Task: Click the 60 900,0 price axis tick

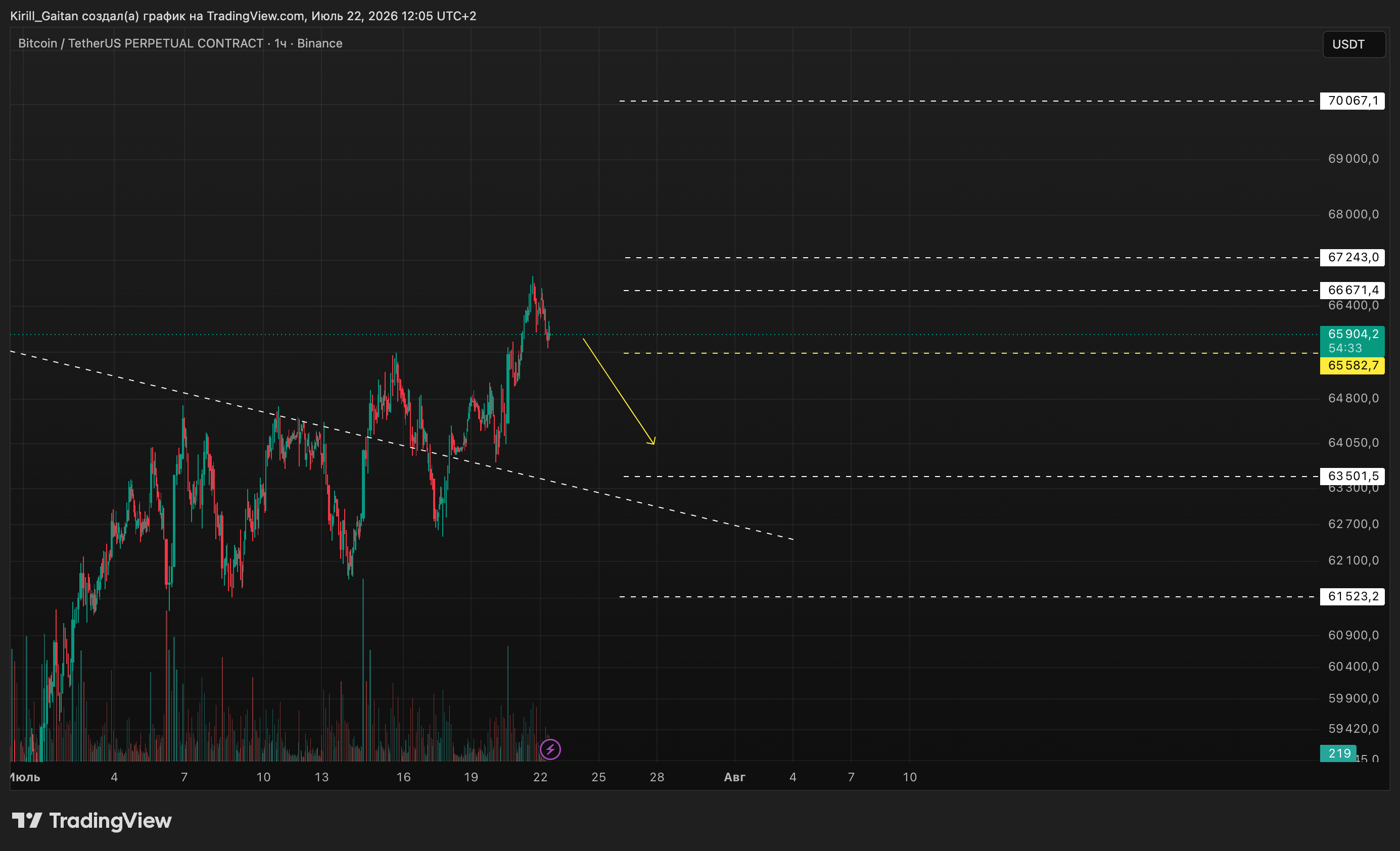Action: (1353, 635)
